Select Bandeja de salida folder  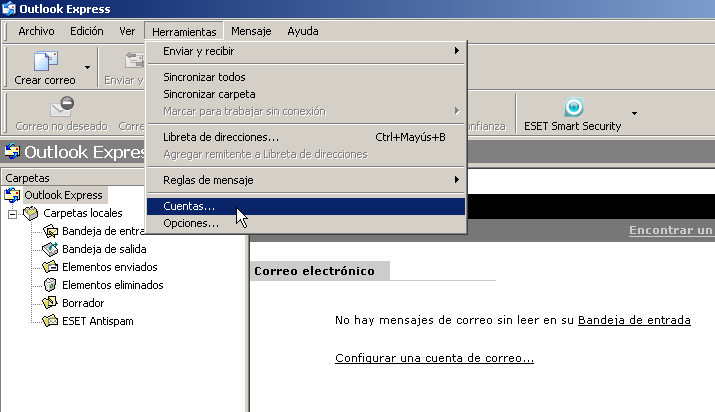tap(104, 249)
